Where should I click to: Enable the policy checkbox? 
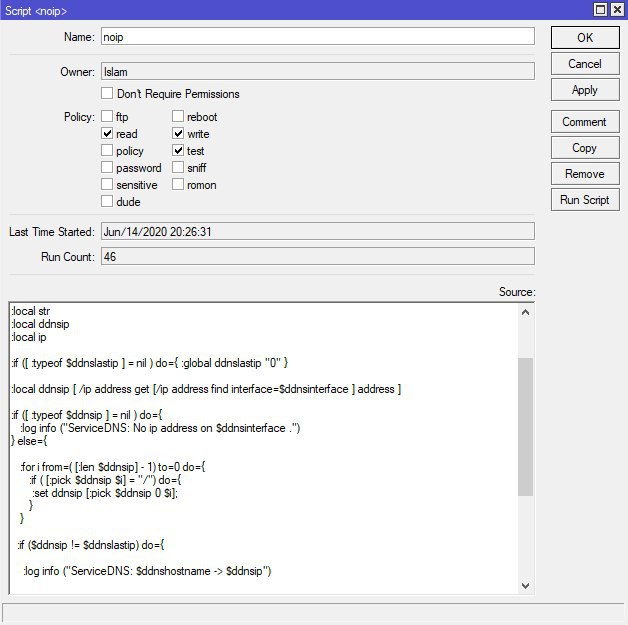(107, 150)
